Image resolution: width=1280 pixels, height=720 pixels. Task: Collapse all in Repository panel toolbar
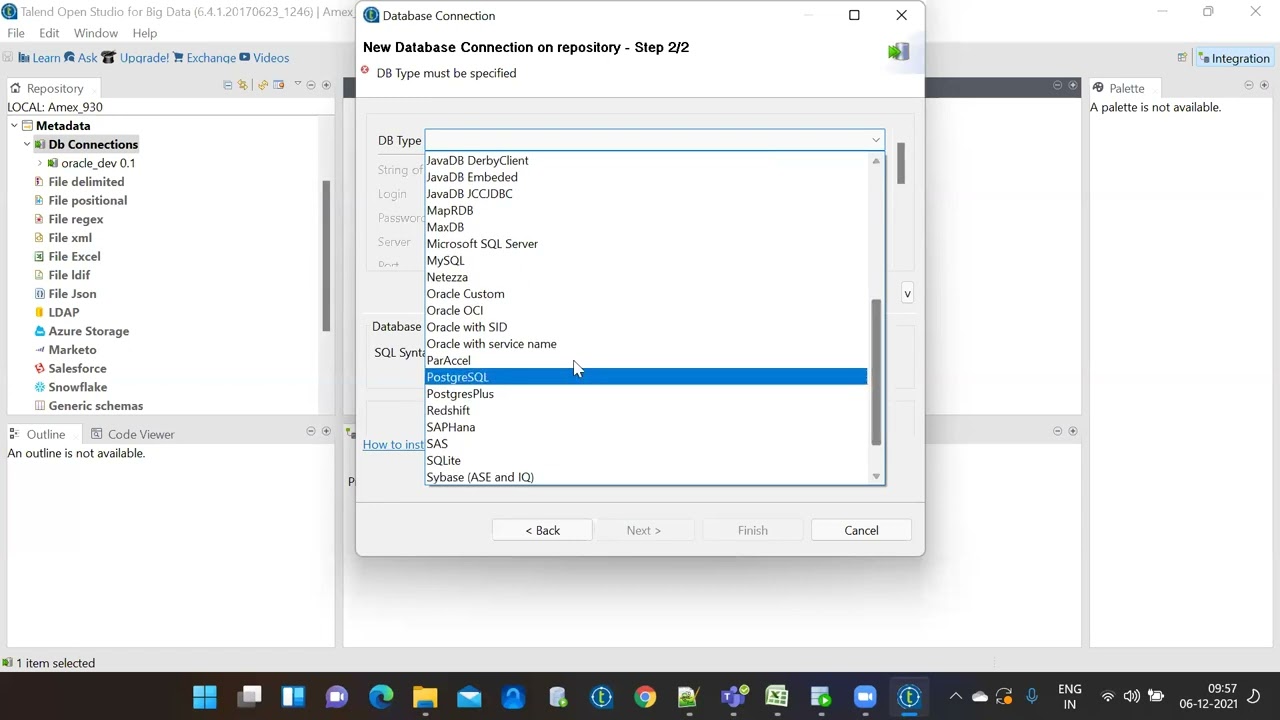pos(228,85)
